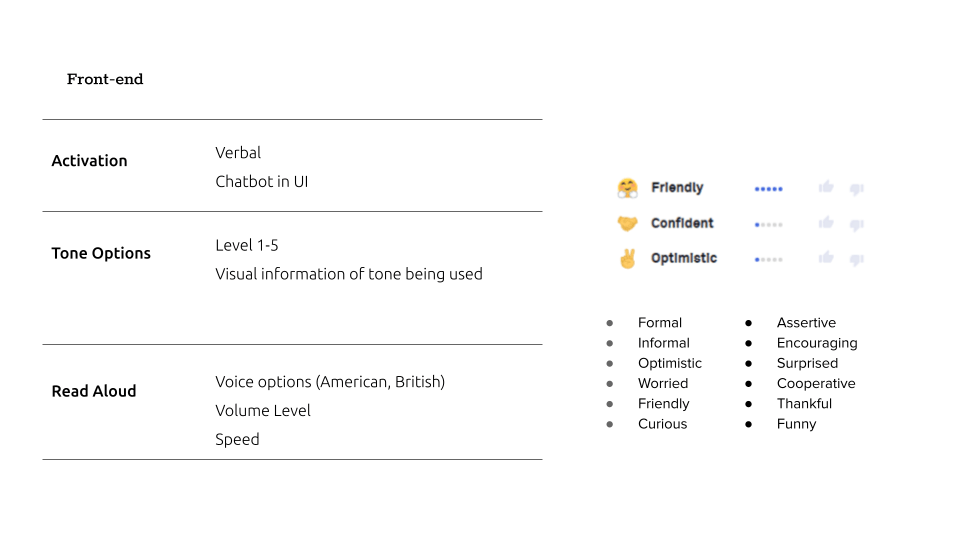Thumbs up the Optimistic tone

tap(826, 257)
